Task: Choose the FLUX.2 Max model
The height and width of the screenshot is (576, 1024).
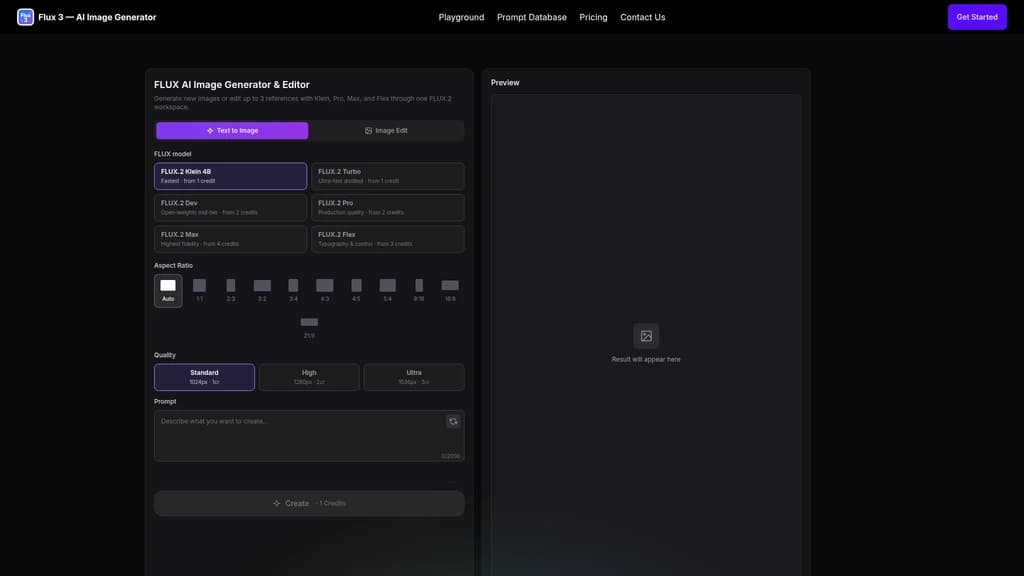Action: click(x=231, y=239)
